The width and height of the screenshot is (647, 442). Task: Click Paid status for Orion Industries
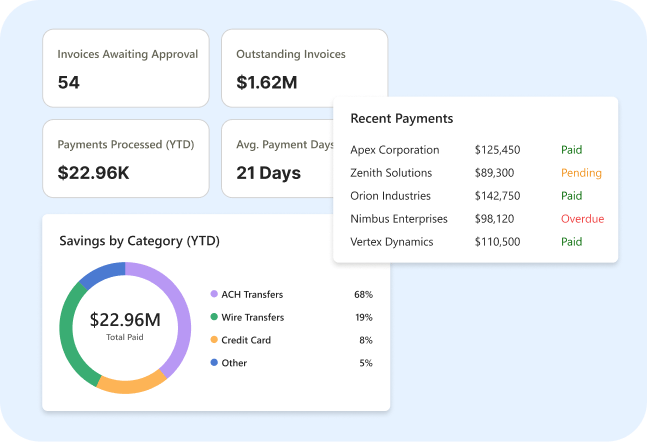571,196
